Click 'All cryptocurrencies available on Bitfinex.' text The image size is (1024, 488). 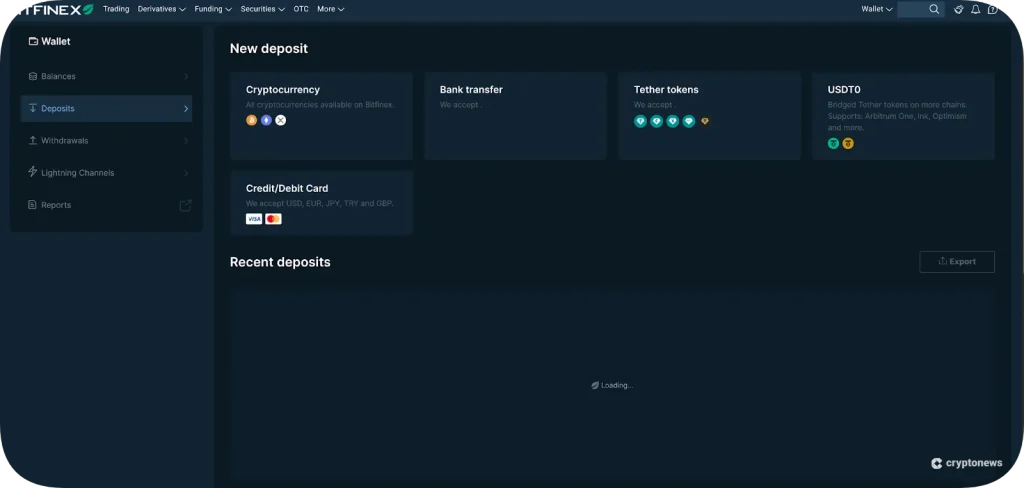tap(320, 105)
